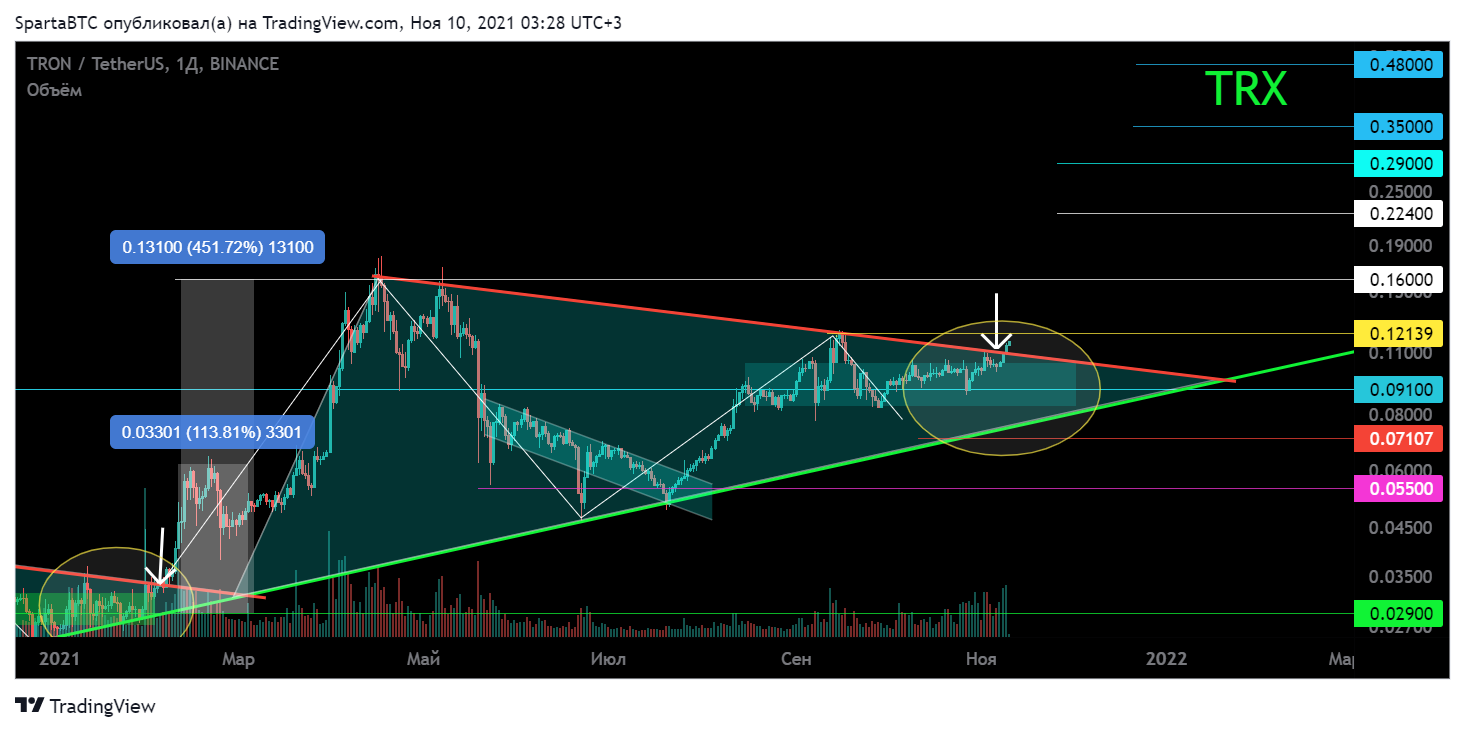Click the Мар label near 2021 on time axis
This screenshot has height=732, width=1465.
(x=238, y=658)
